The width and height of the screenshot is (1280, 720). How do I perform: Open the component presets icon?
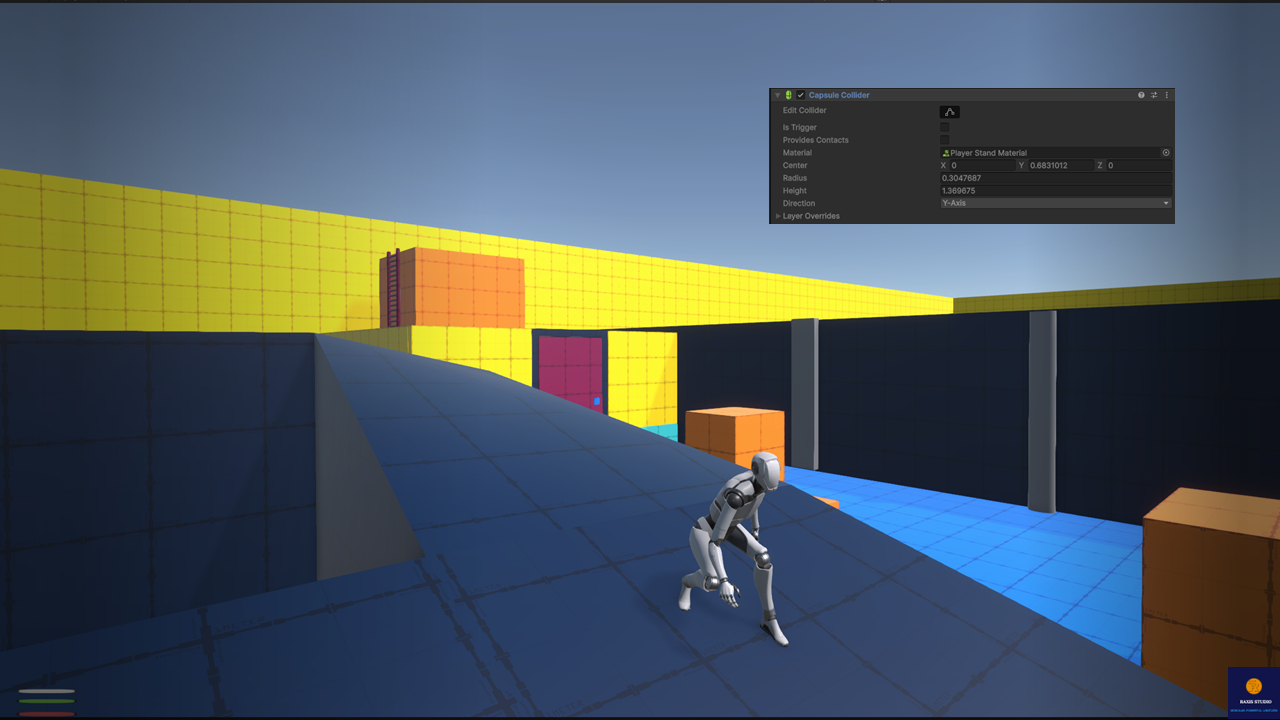(x=1154, y=95)
